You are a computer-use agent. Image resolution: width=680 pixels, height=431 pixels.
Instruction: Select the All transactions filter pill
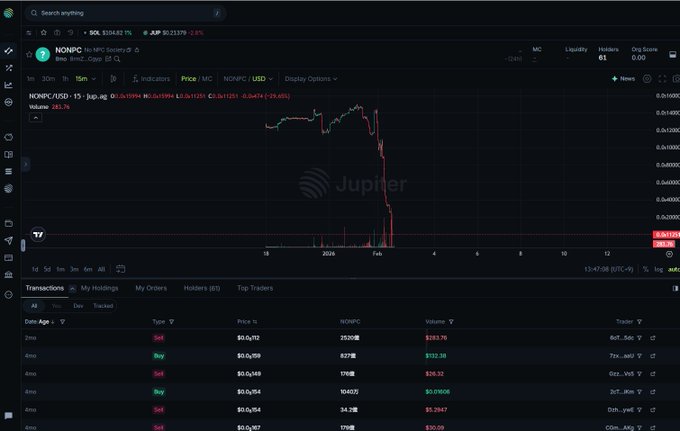34,306
